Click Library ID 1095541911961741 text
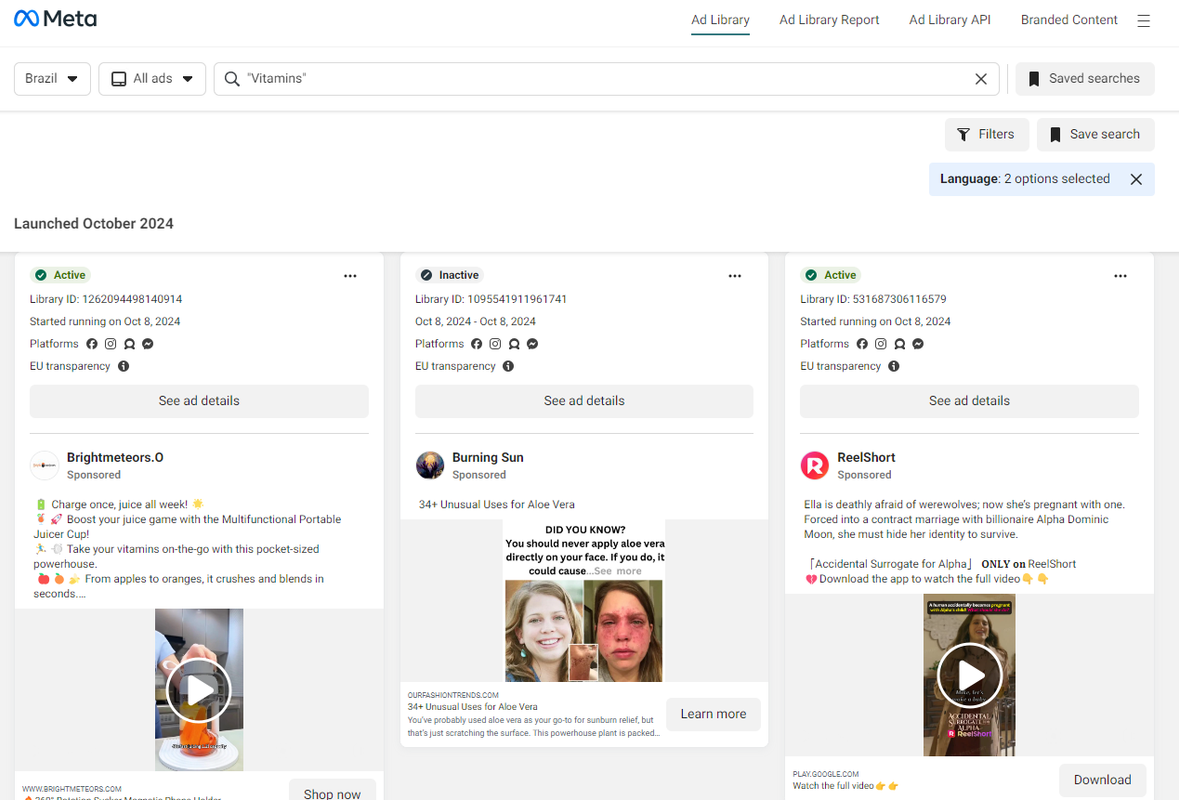The height and width of the screenshot is (800, 1179). click(491, 299)
